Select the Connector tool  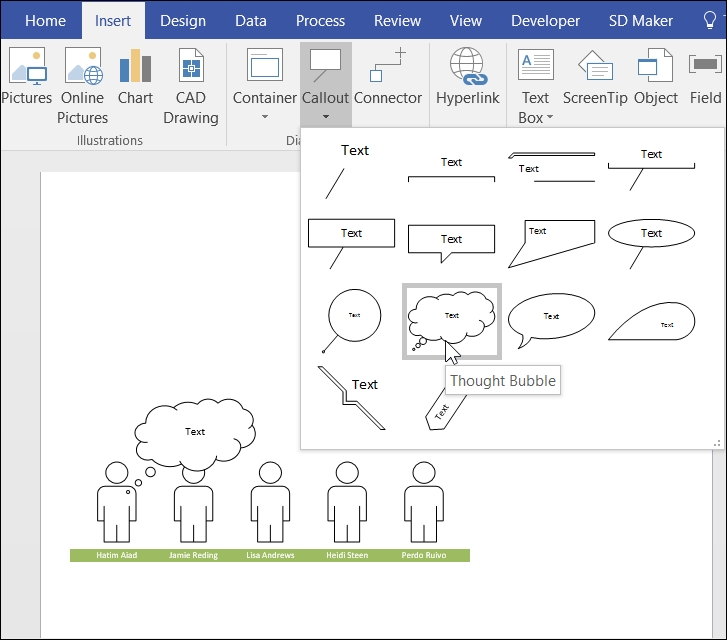[x=388, y=77]
